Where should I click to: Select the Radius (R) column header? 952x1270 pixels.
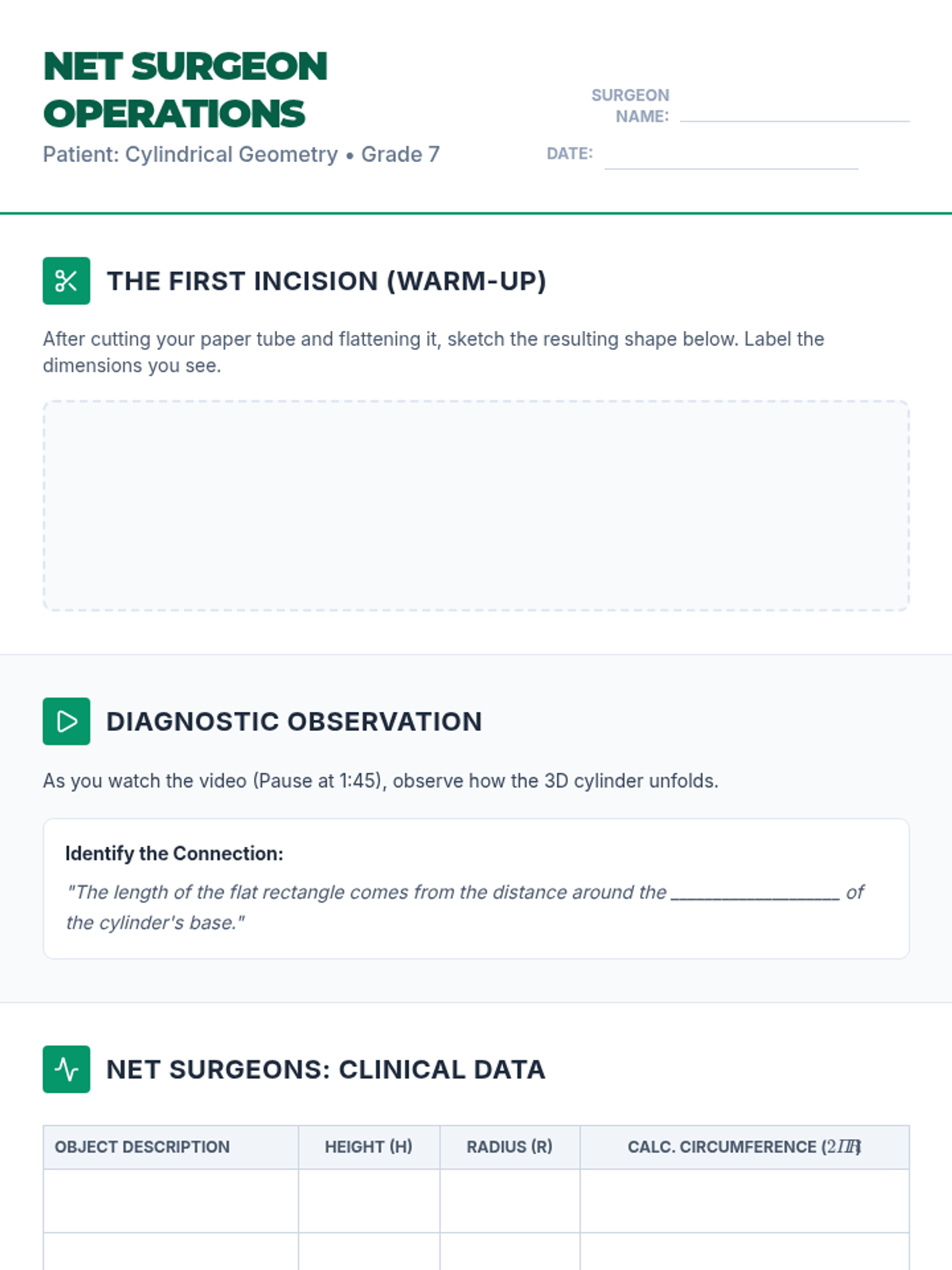(x=509, y=1147)
